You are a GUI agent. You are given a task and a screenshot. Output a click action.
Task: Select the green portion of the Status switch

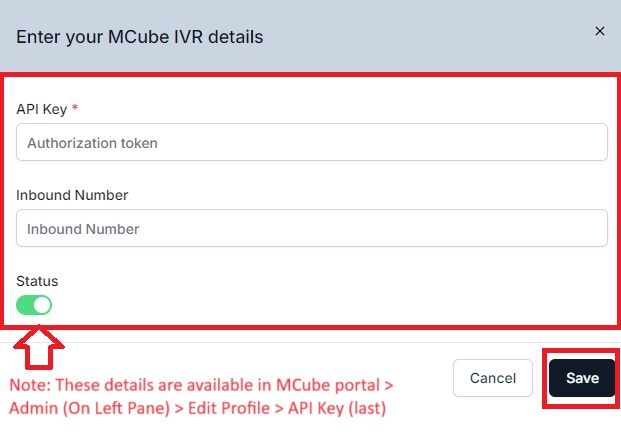[x=25, y=305]
